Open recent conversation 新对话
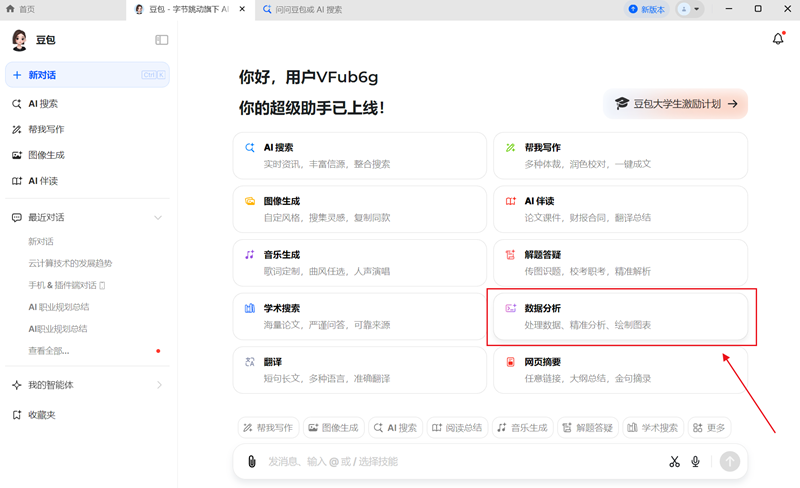Image resolution: width=800 pixels, height=488 pixels. click(41, 241)
